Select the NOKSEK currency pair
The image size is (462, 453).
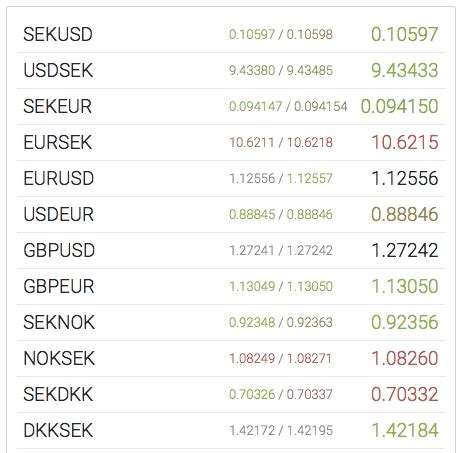(x=231, y=358)
